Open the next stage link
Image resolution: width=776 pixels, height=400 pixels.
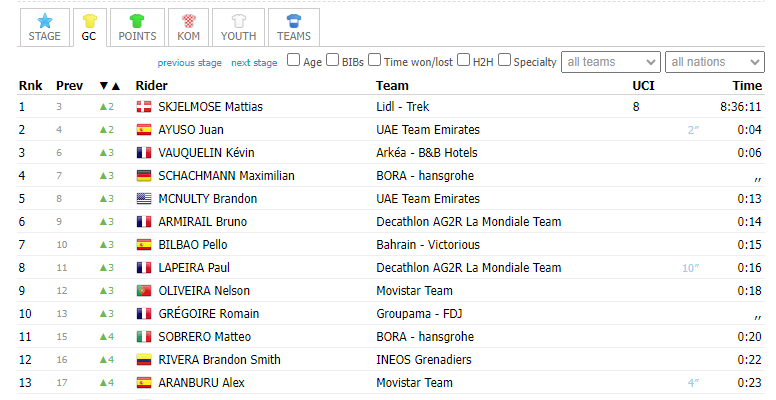[x=254, y=63]
